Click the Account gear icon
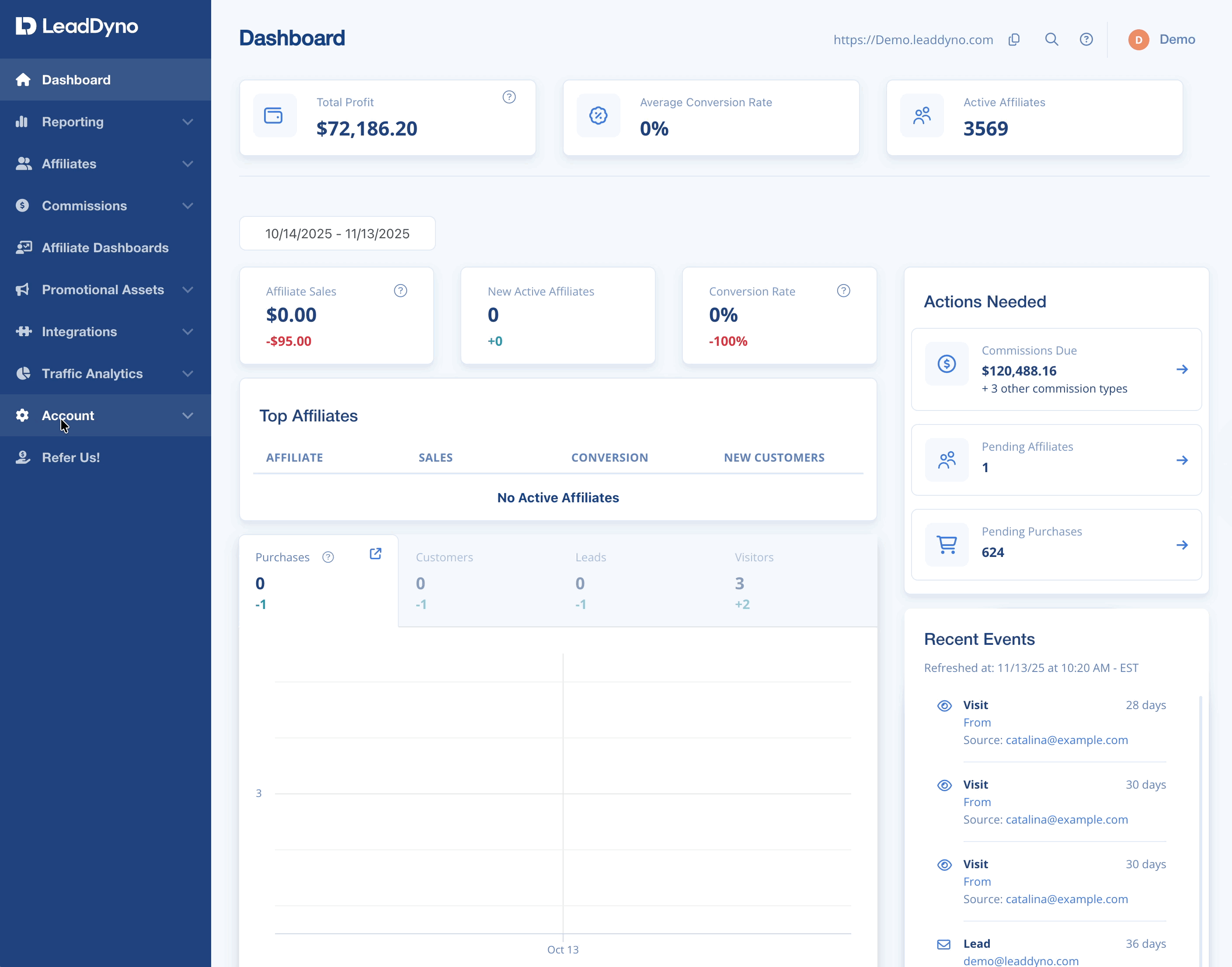 22,415
